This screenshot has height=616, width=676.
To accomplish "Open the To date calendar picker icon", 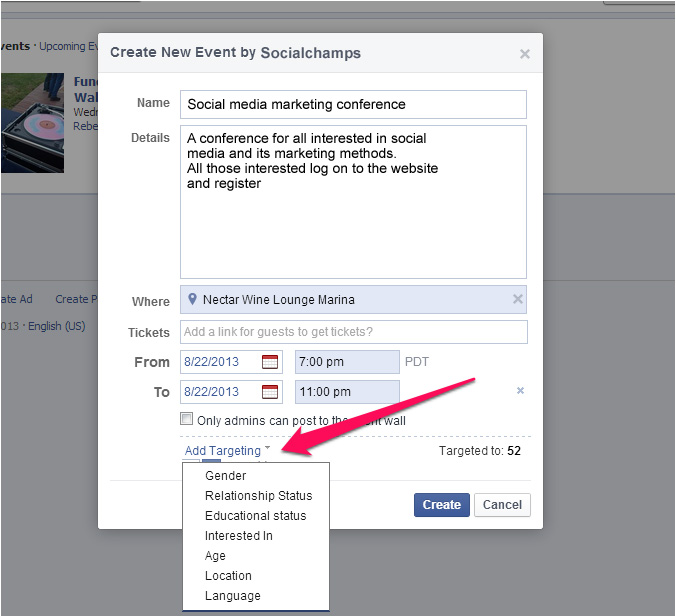I will click(x=270, y=392).
